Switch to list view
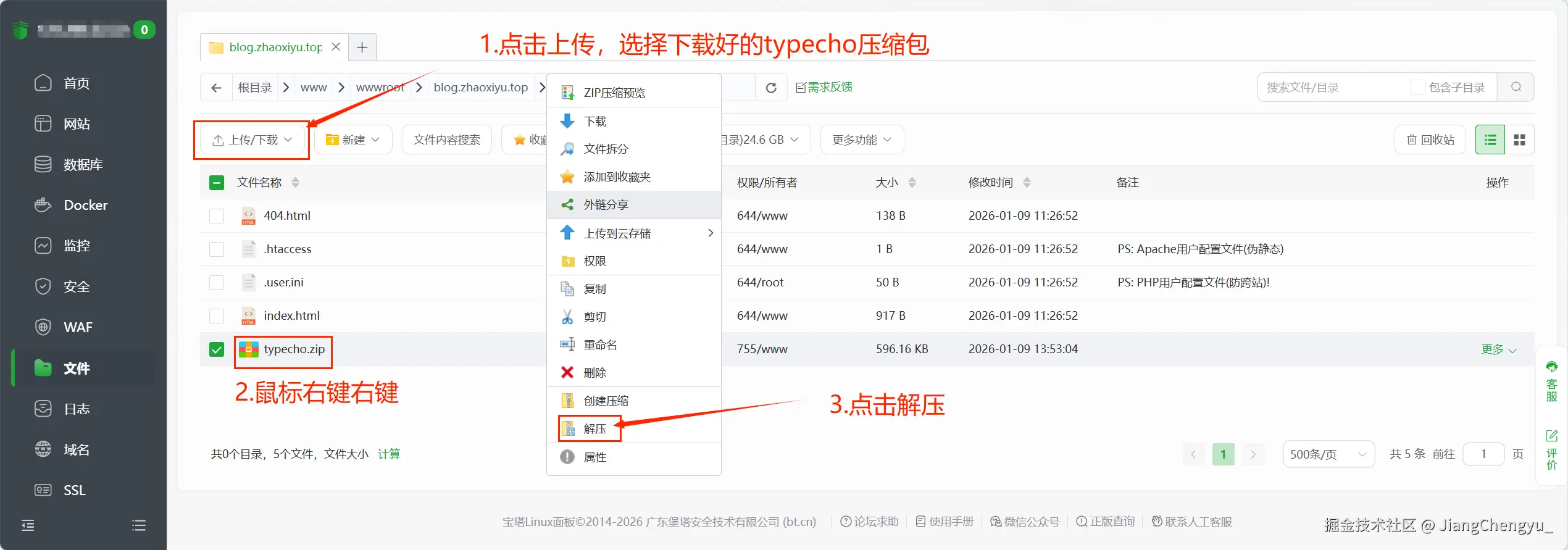1568x550 pixels. click(1490, 140)
